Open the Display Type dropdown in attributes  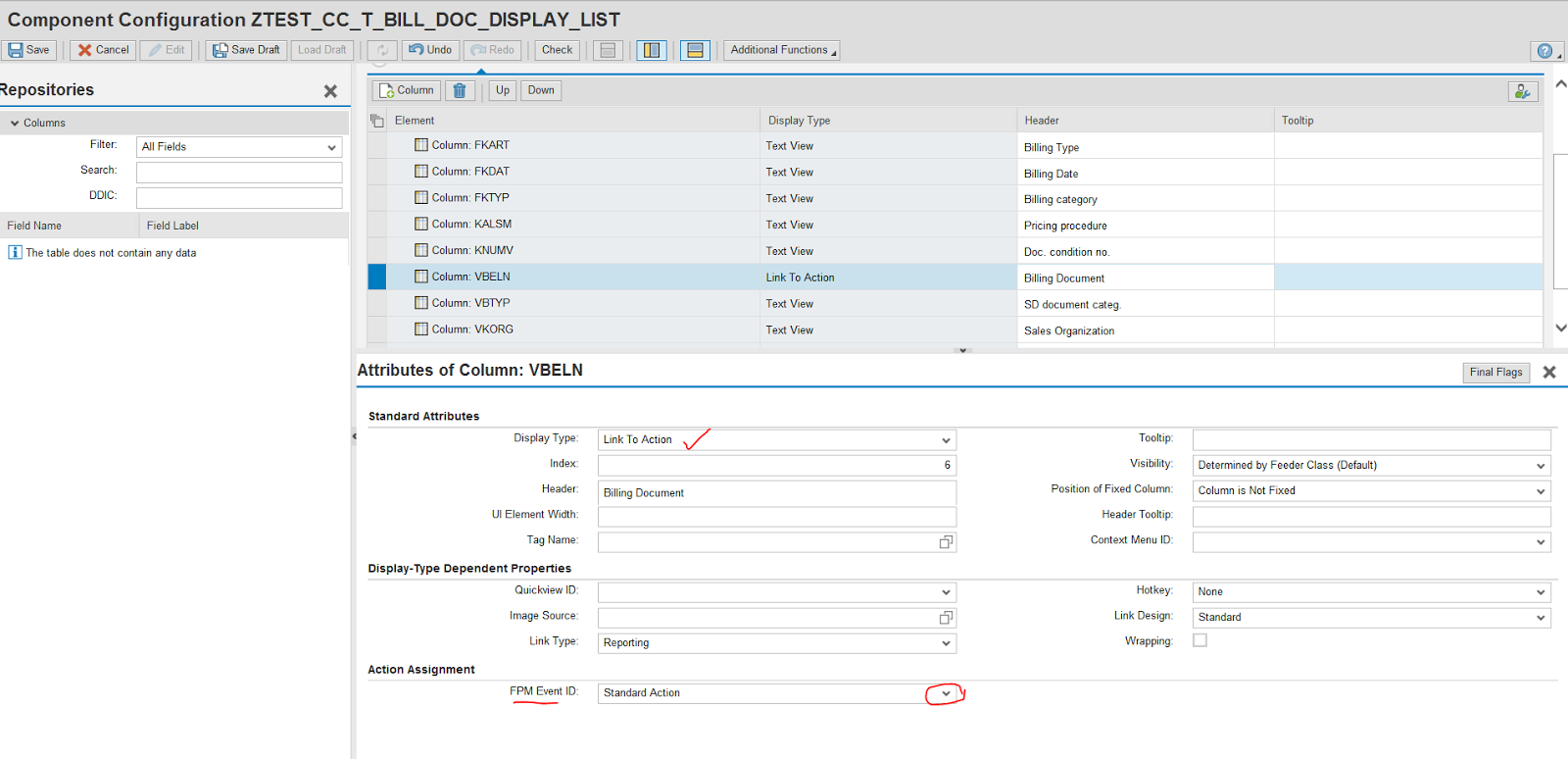point(946,440)
